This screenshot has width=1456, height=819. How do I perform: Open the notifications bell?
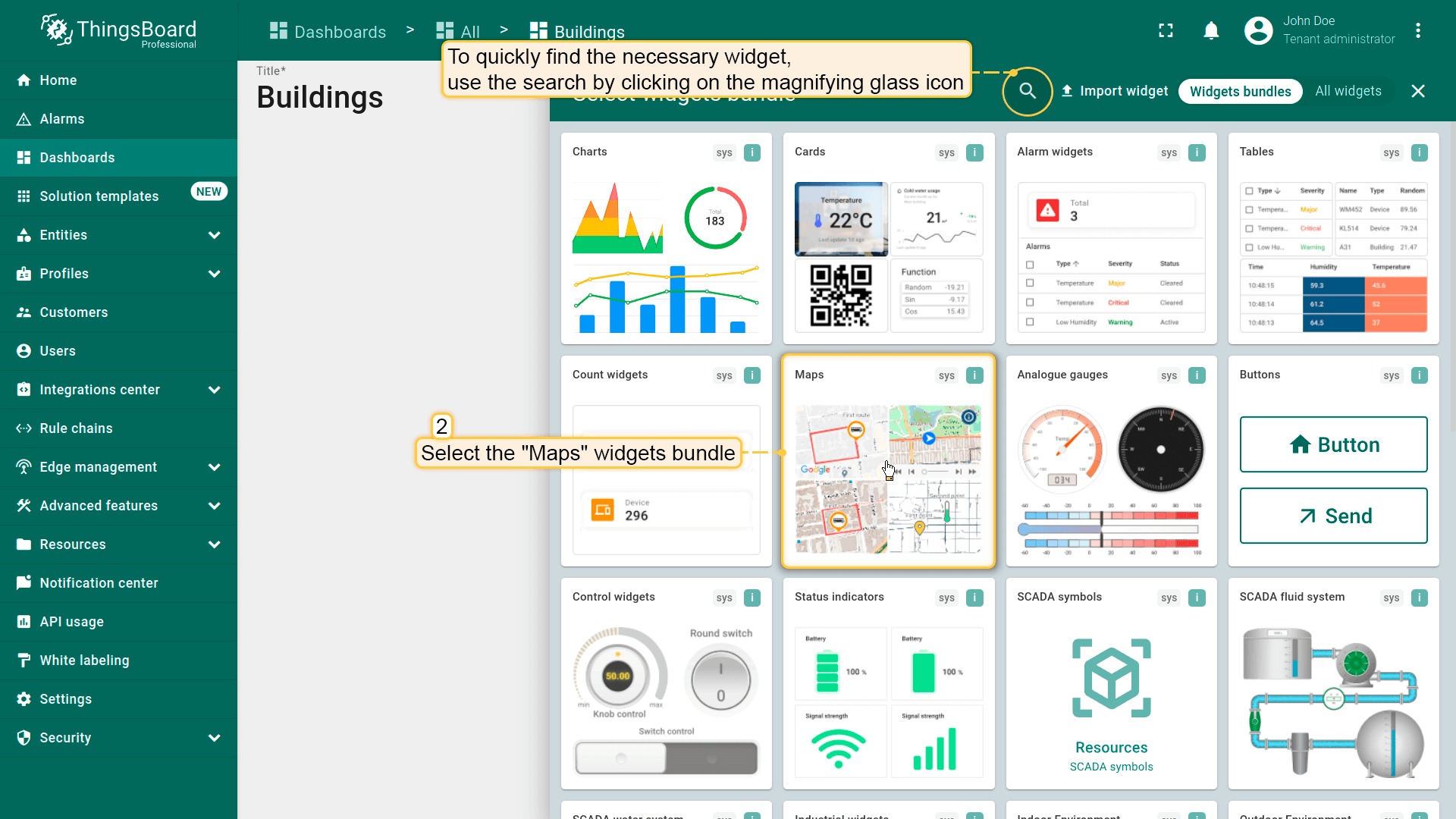click(x=1211, y=31)
